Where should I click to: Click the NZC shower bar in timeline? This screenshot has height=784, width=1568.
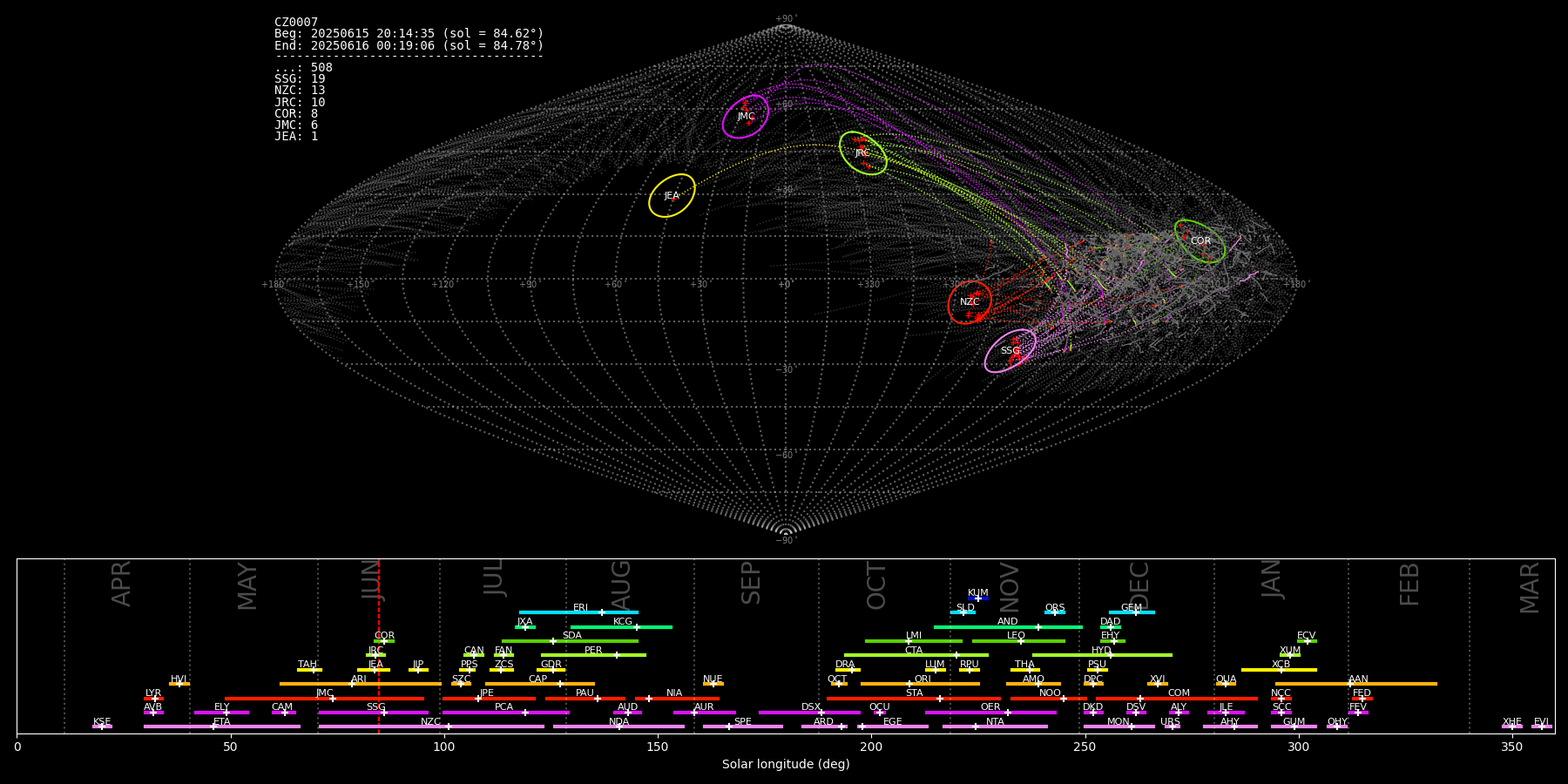click(431, 727)
